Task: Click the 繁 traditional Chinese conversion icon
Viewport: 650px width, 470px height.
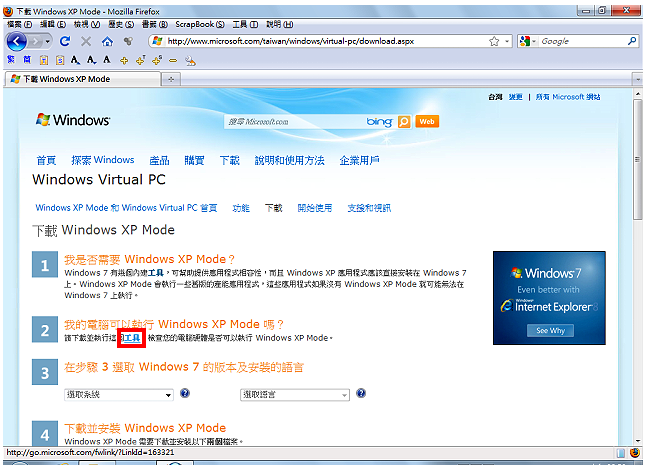Action: coord(11,60)
